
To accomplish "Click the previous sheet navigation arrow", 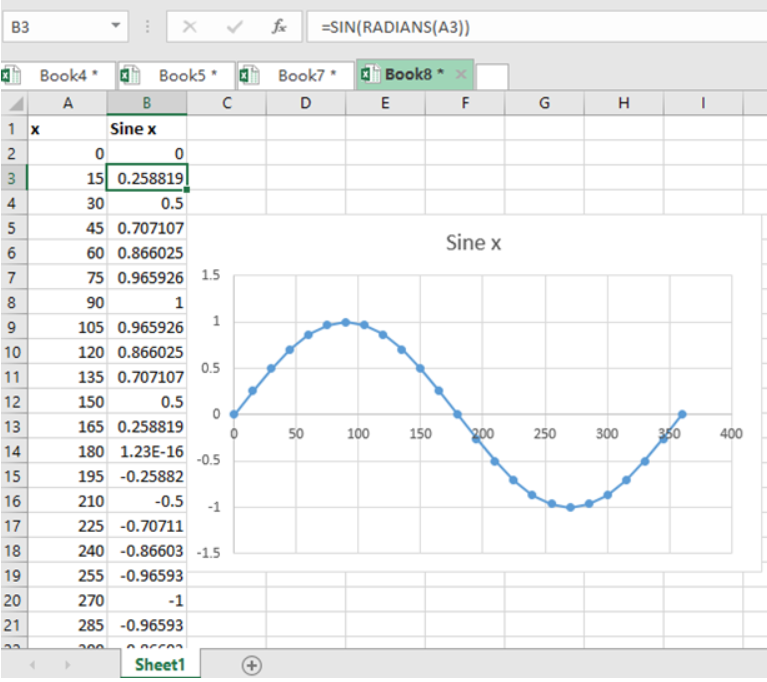I will click(31, 665).
